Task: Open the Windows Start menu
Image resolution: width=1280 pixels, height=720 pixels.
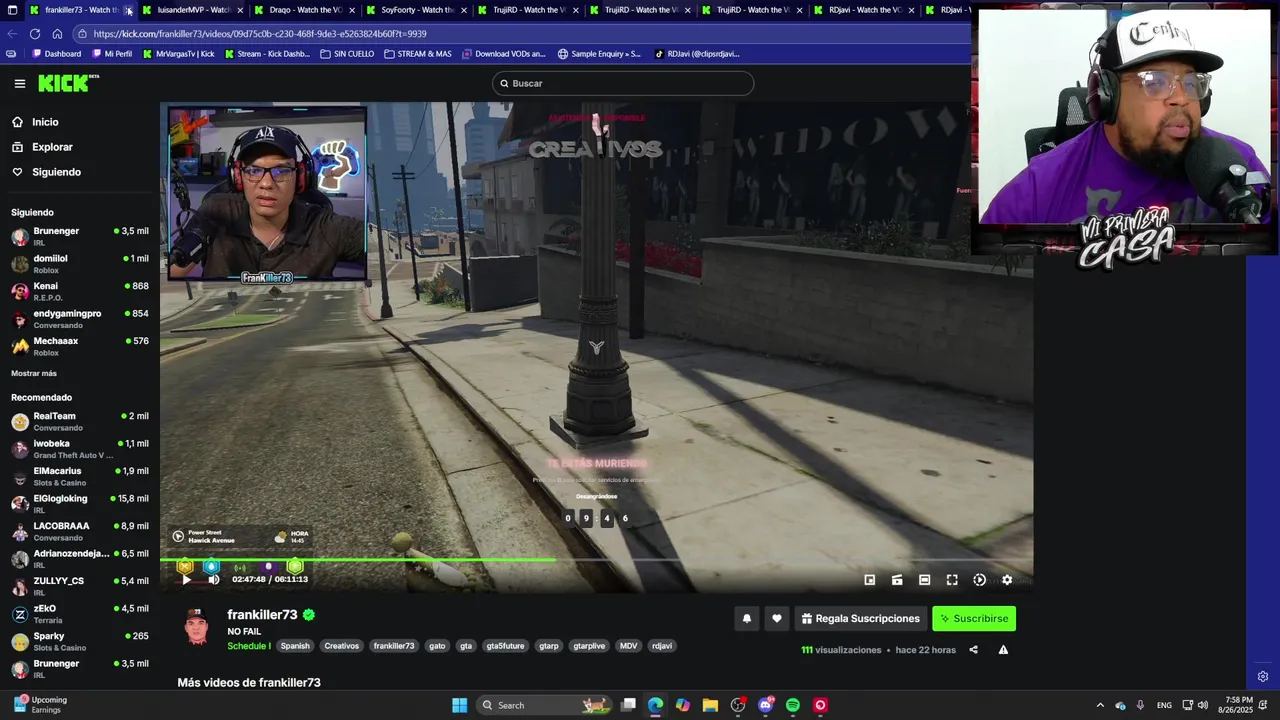Action: tap(459, 705)
